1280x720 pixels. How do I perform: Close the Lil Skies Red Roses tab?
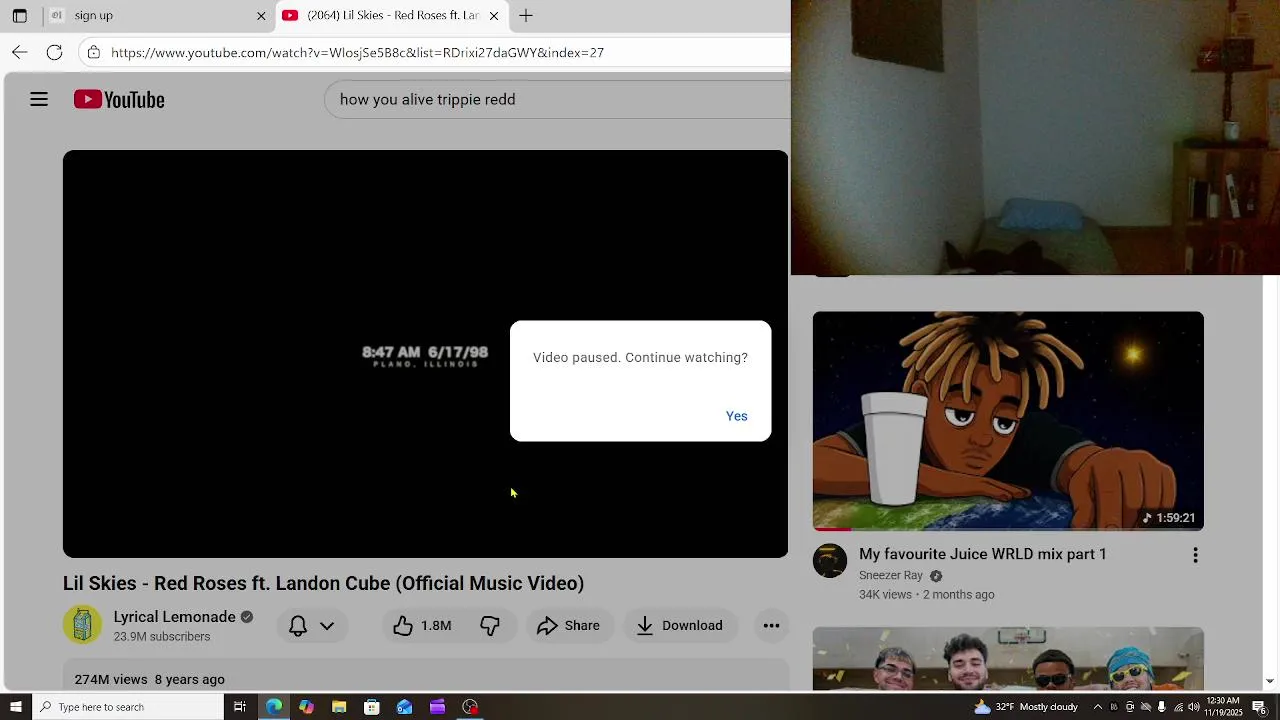click(x=493, y=16)
